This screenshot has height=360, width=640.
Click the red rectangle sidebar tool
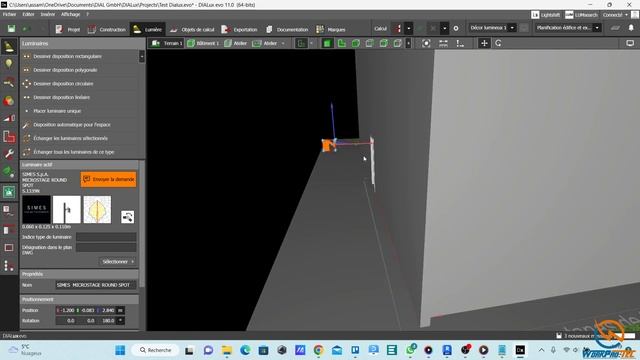[9, 248]
